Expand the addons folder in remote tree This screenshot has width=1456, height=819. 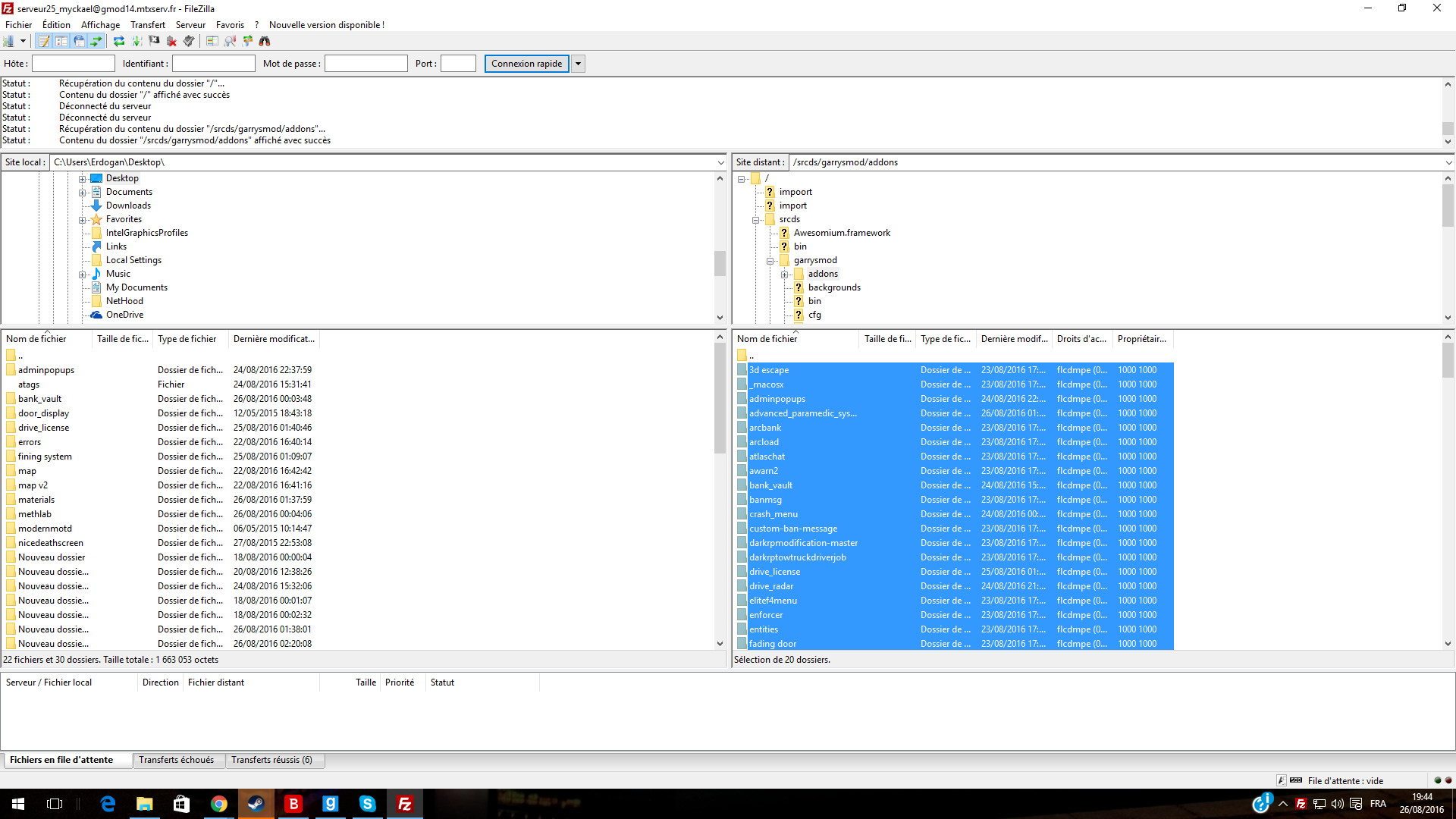[x=783, y=273]
